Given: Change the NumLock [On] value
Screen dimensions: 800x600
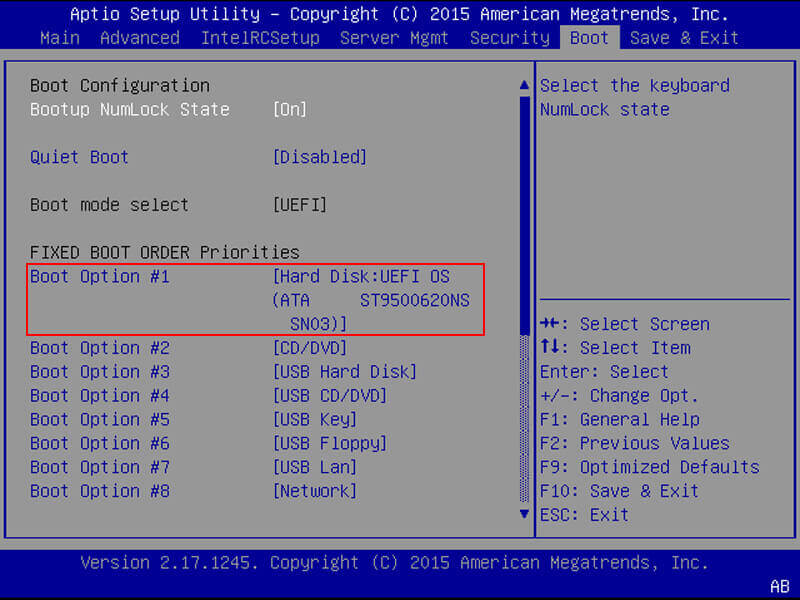Looking at the screenshot, I should click(x=290, y=110).
